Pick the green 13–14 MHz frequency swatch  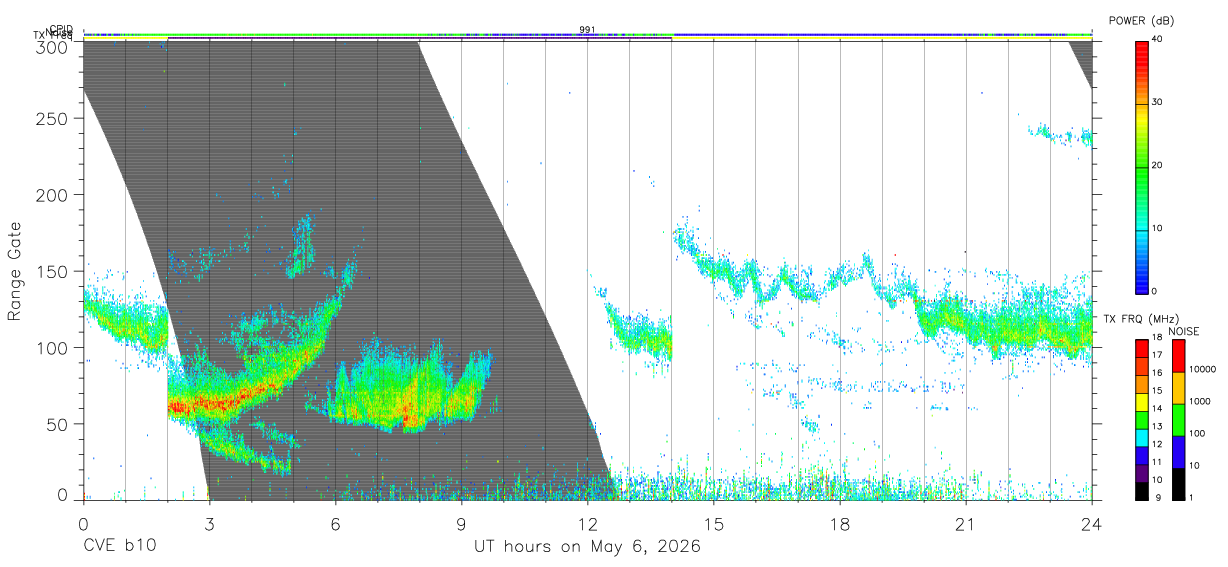(1141, 418)
